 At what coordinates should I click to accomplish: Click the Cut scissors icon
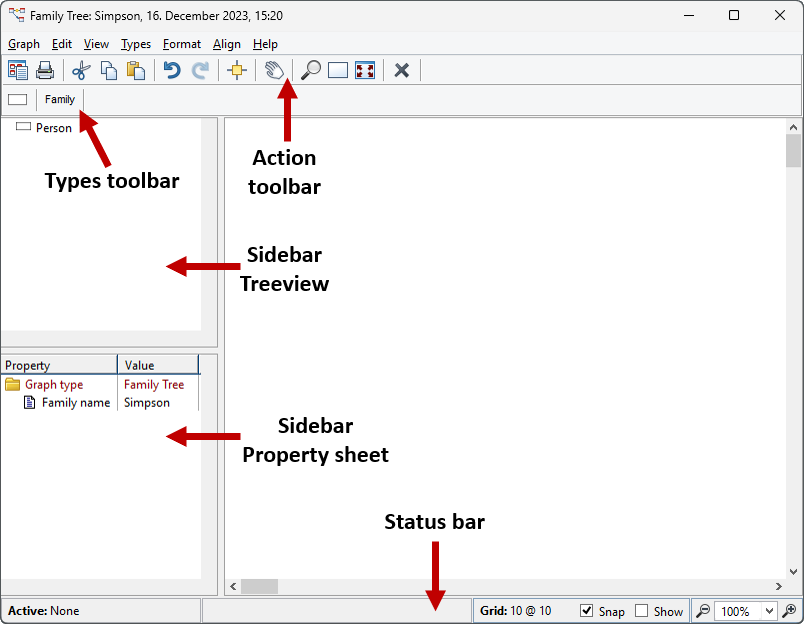[81, 70]
